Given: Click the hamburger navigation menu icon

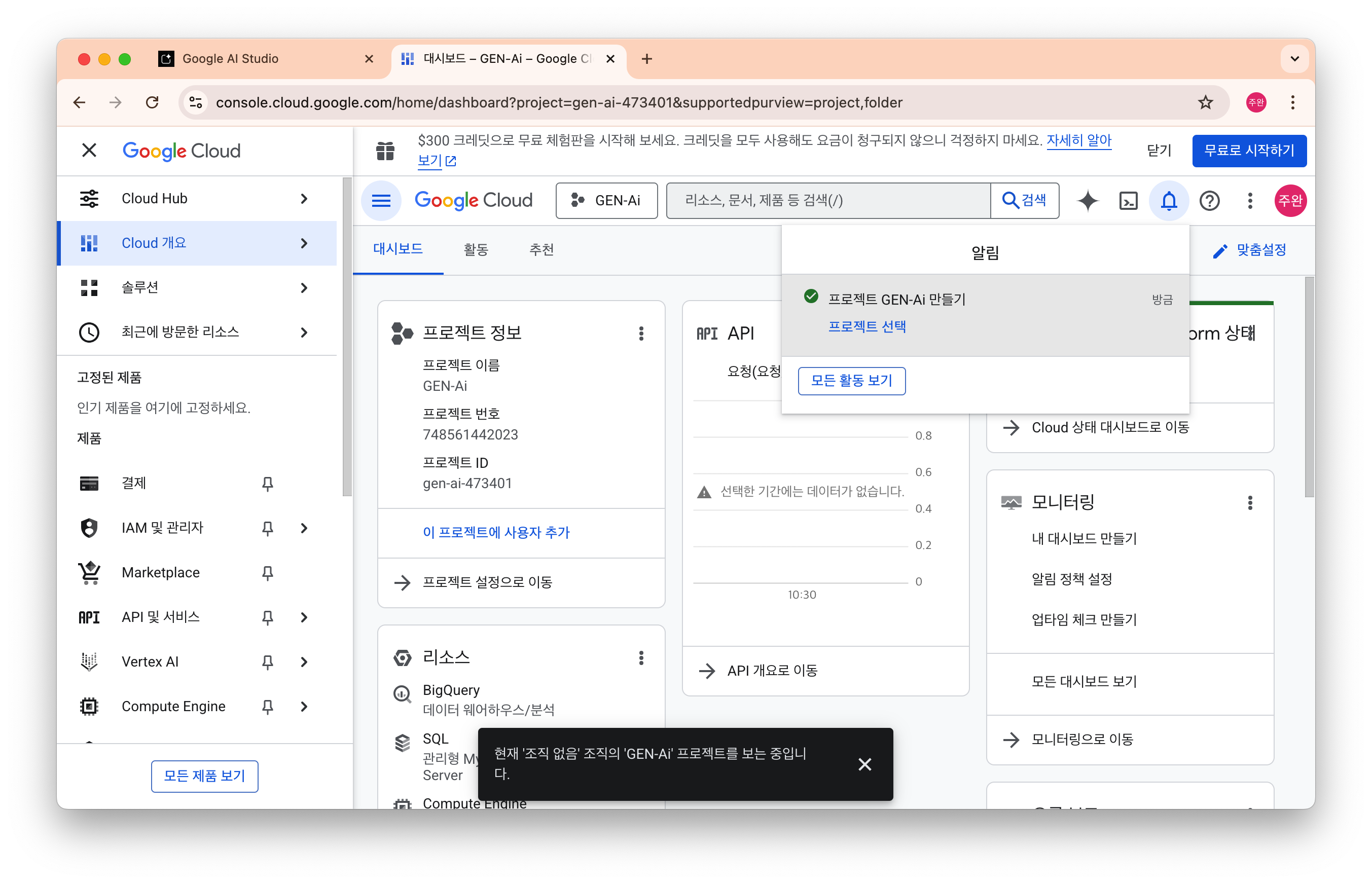Looking at the screenshot, I should pyautogui.click(x=381, y=201).
